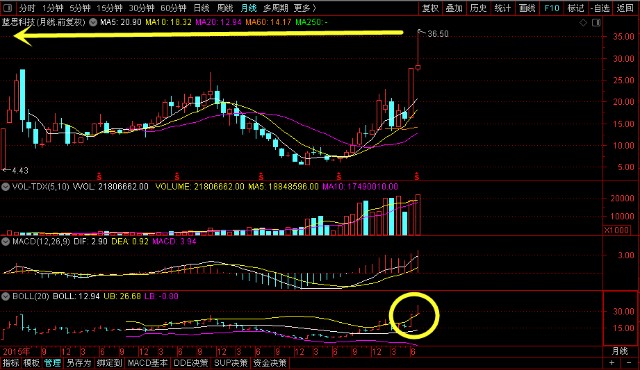
Task: Click the diamond icon in chart header
Action: pos(583,23)
